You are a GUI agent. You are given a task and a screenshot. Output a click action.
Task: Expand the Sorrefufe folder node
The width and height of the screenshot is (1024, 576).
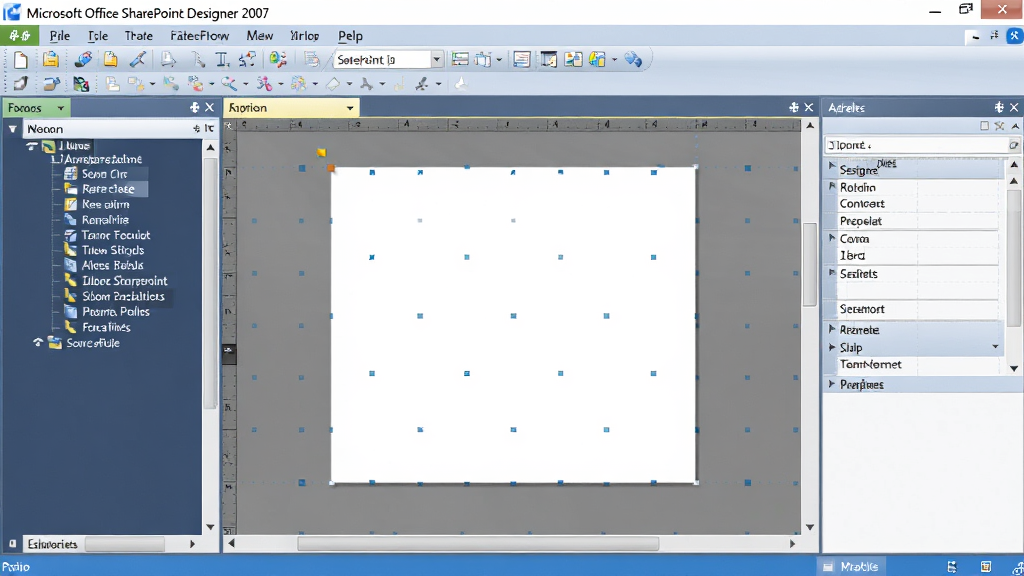pos(38,342)
